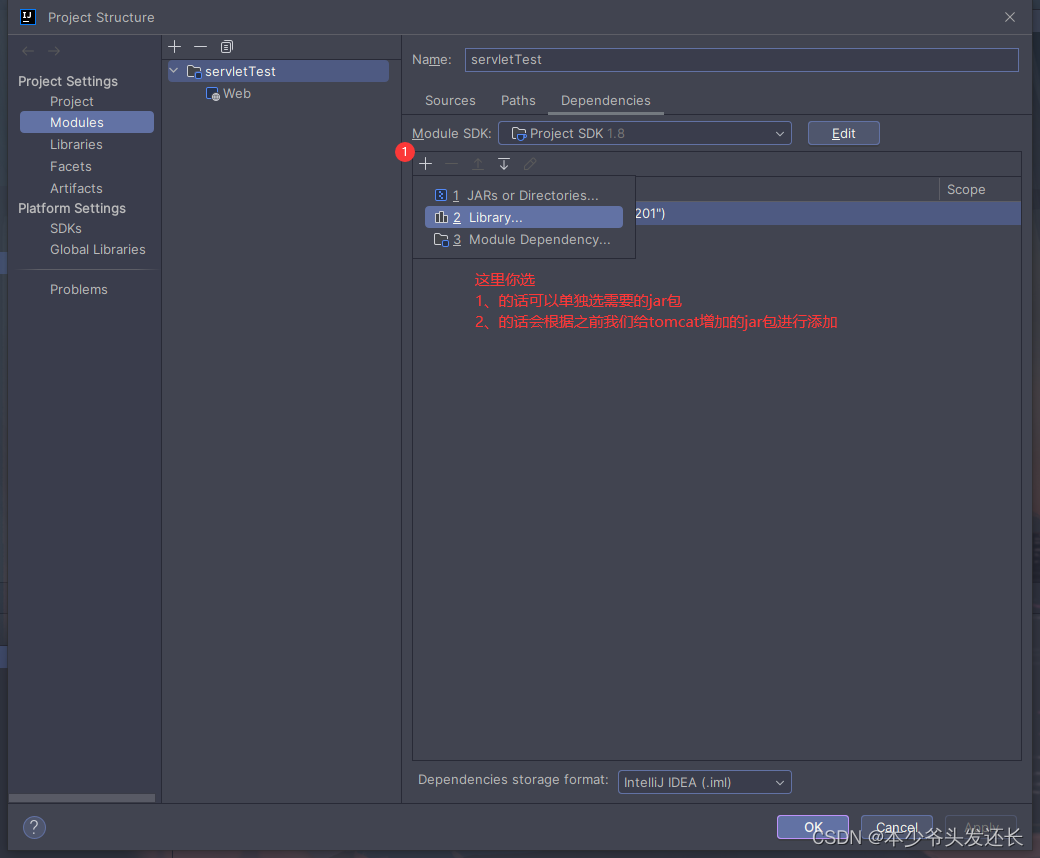The width and height of the screenshot is (1040, 858).
Task: Click the Edit button next to Module SDK
Action: [x=843, y=132]
